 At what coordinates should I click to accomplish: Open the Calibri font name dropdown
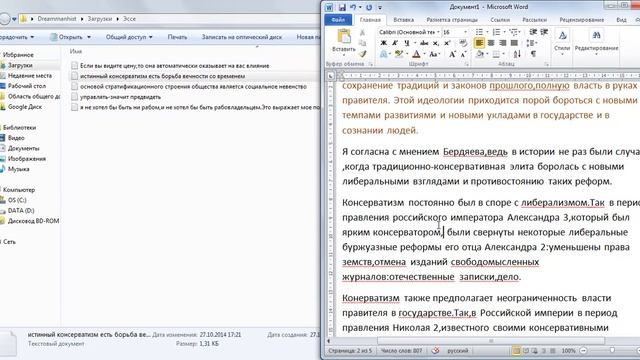pyautogui.click(x=438, y=32)
